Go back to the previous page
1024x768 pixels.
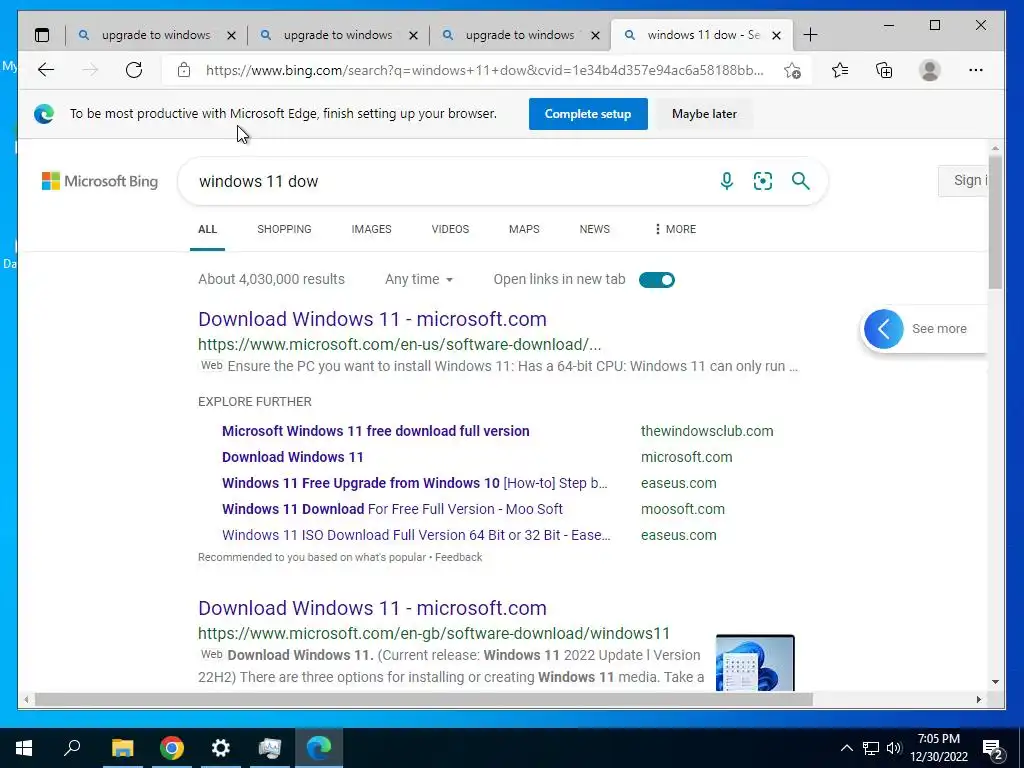(46, 70)
